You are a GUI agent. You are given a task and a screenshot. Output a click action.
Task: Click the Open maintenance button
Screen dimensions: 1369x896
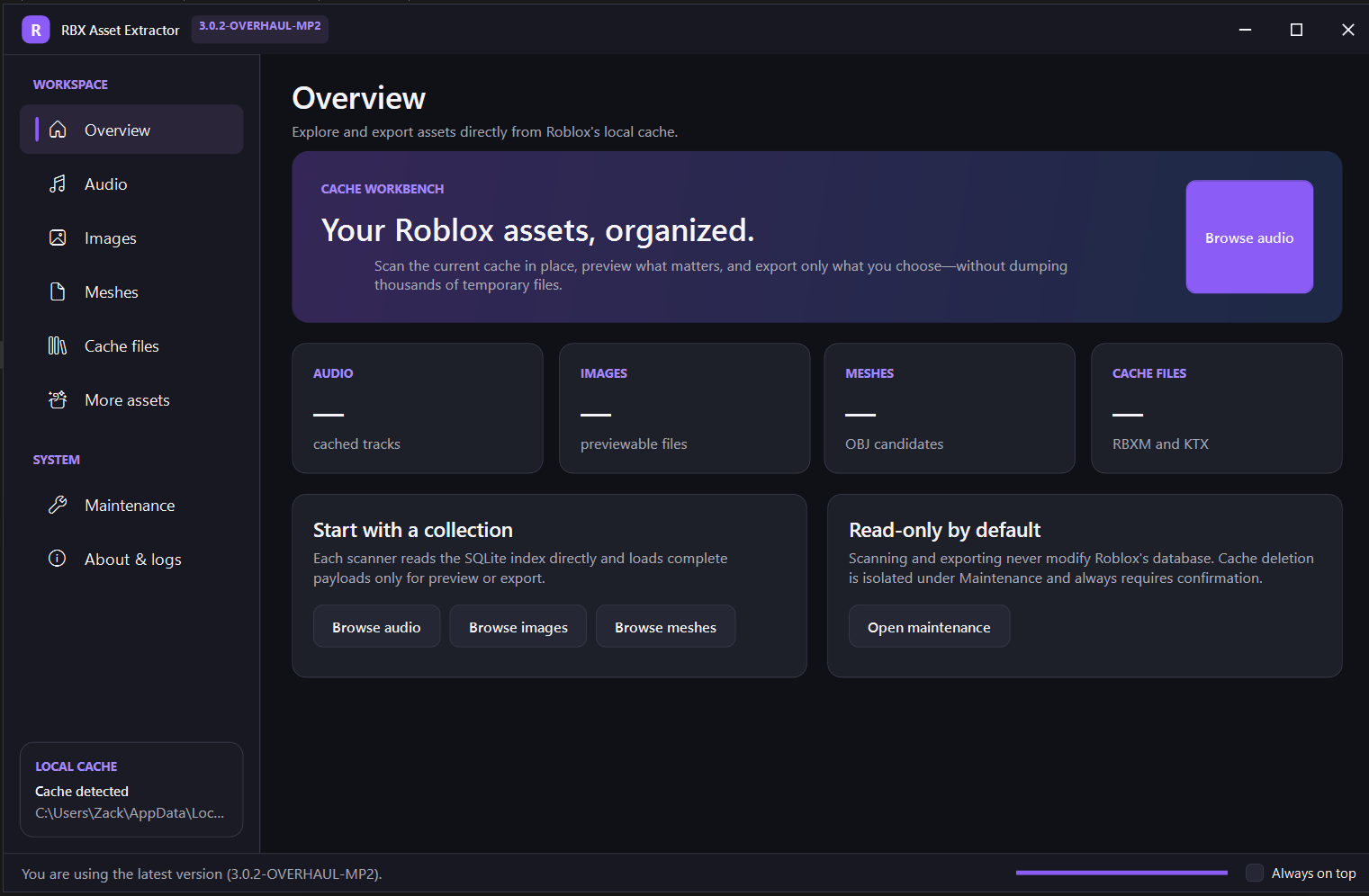[929, 626]
